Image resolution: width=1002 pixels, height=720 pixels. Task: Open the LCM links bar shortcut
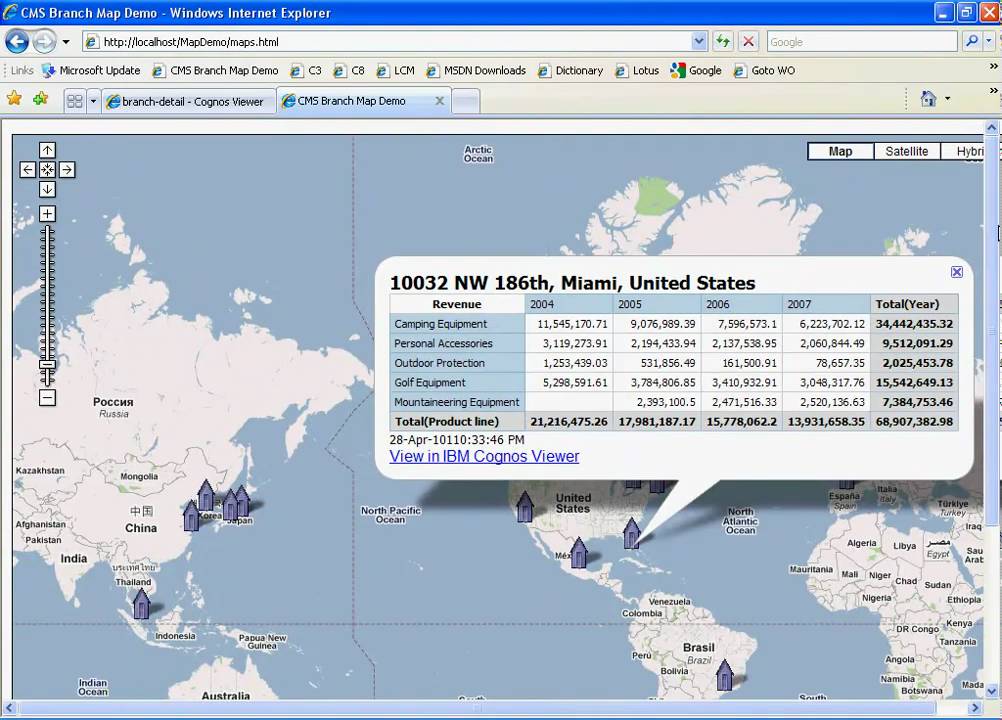point(396,70)
